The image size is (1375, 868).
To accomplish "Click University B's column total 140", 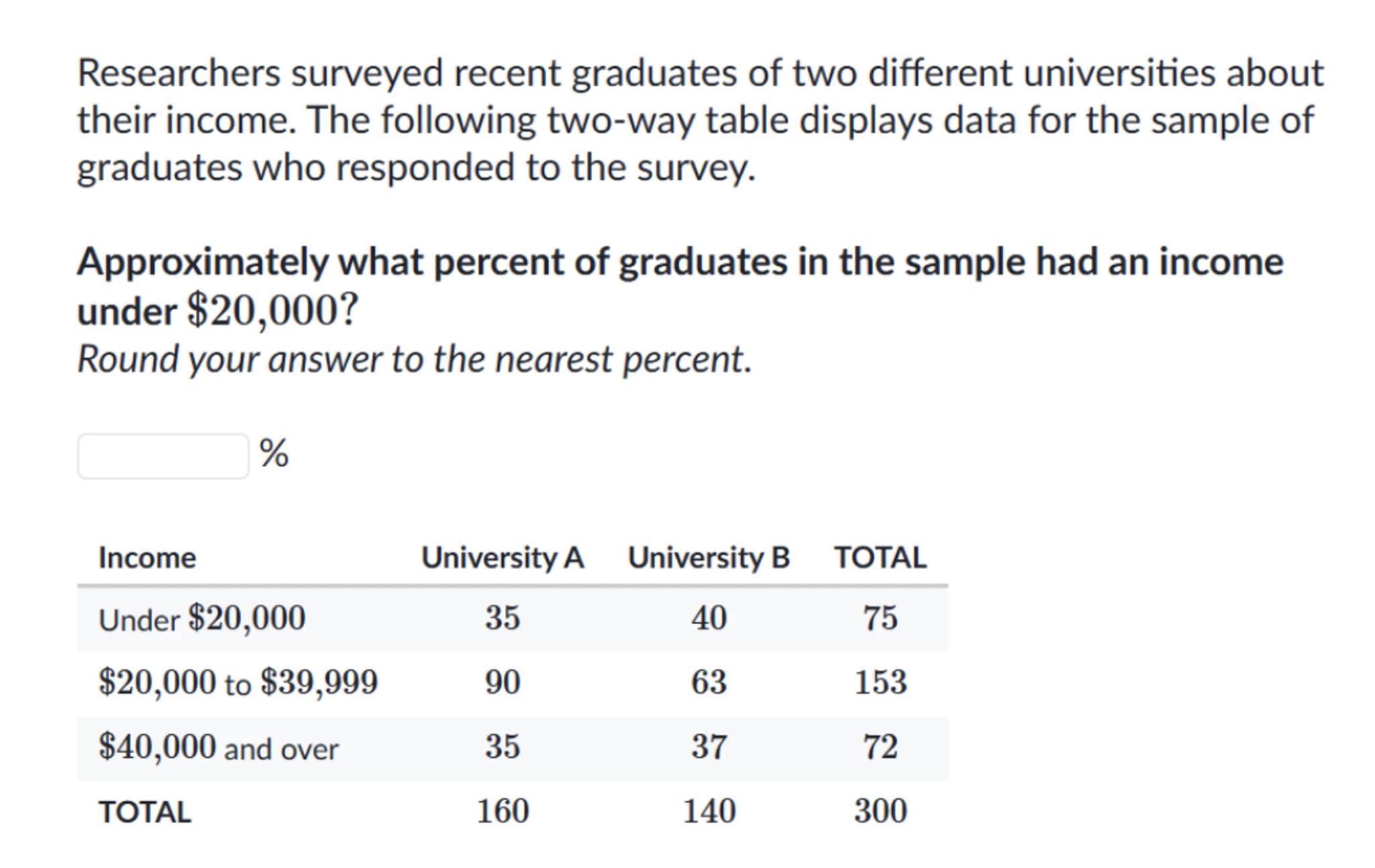I will tap(708, 811).
